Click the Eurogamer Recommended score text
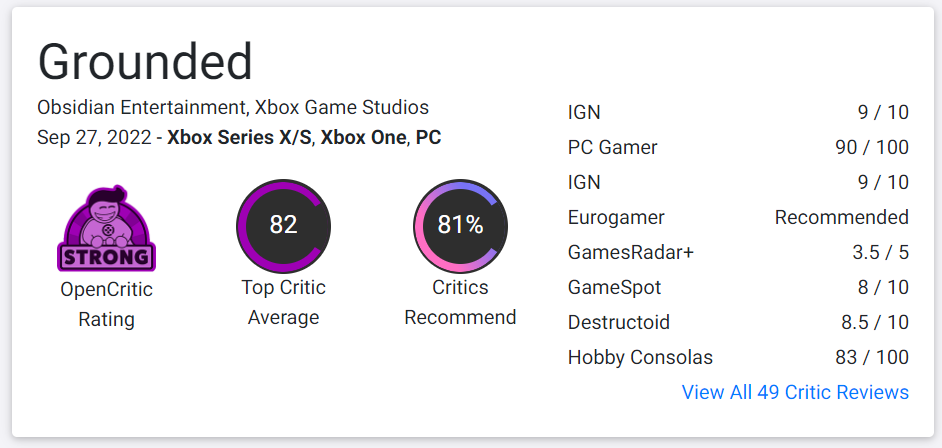The image size is (942, 448). (841, 217)
